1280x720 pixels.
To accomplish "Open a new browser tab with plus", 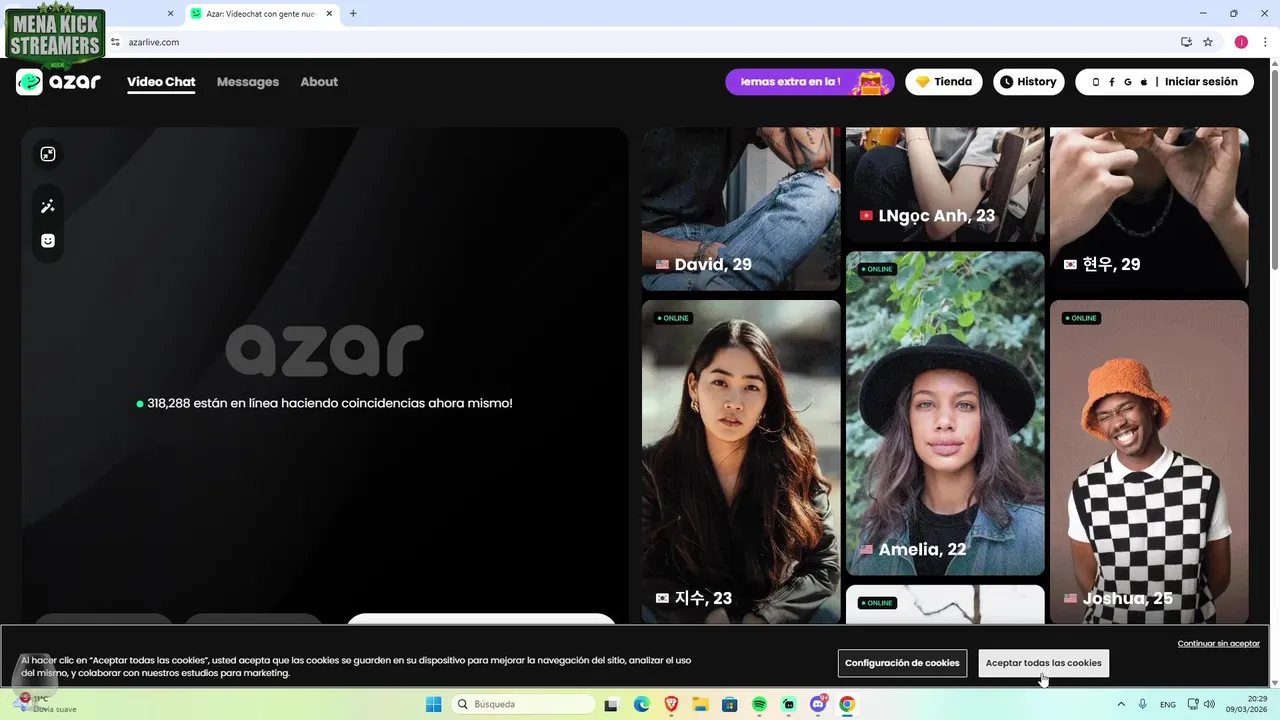I will tap(353, 14).
